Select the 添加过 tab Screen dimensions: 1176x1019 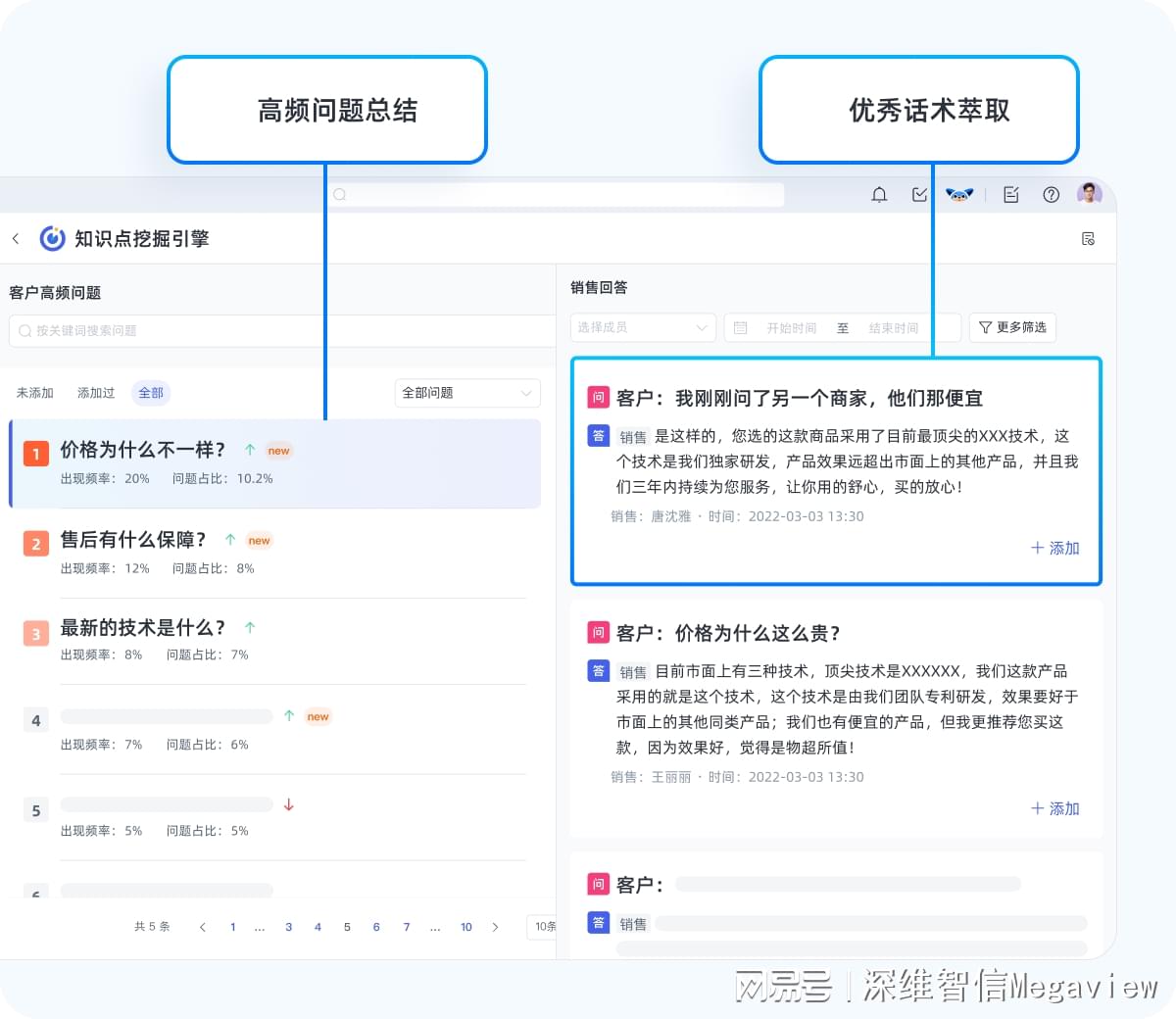tap(95, 392)
